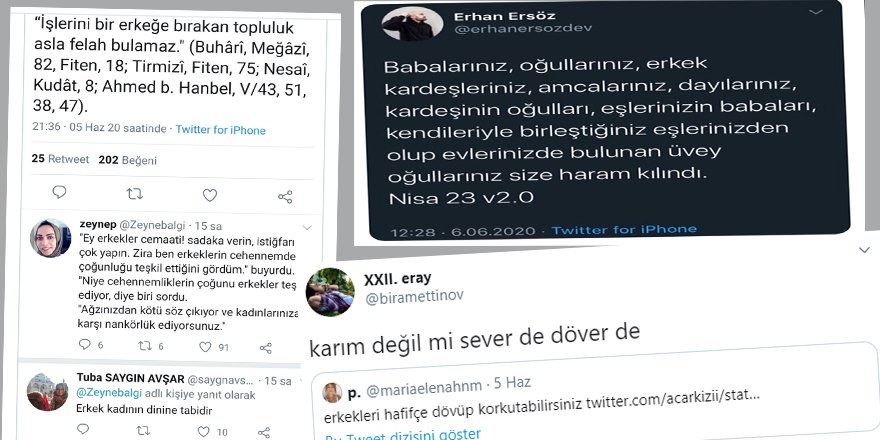The image size is (880, 440).
Task: Open zeynep's profile avatar
Action: (51, 238)
